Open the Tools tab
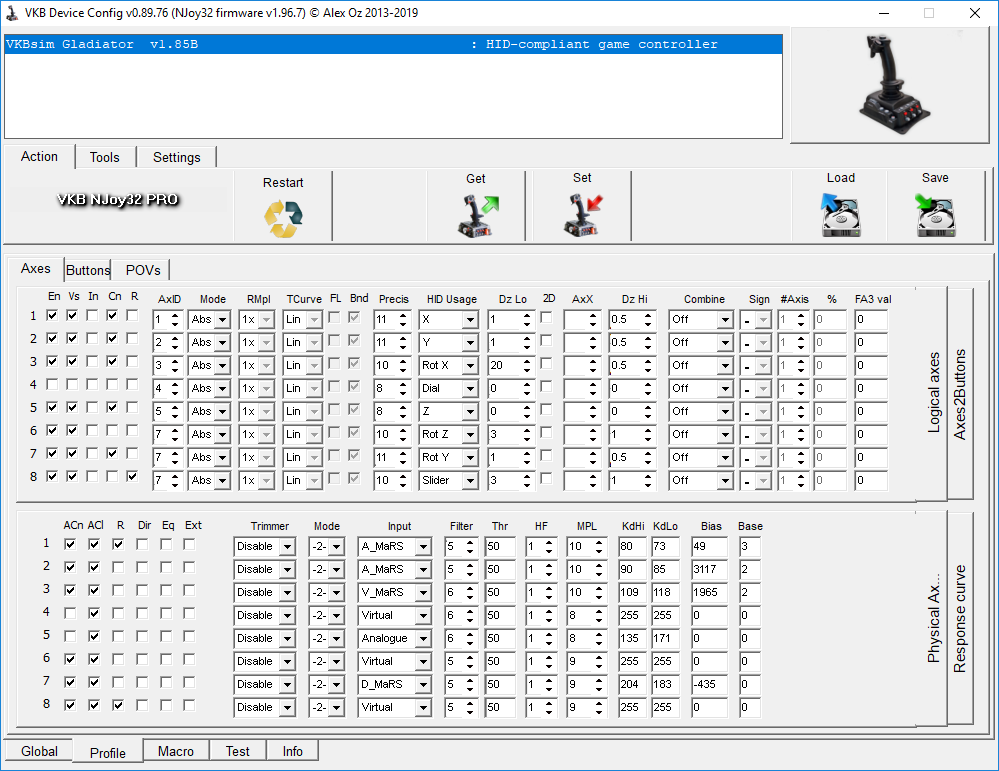Screen dimensions: 999x771 pos(104,157)
